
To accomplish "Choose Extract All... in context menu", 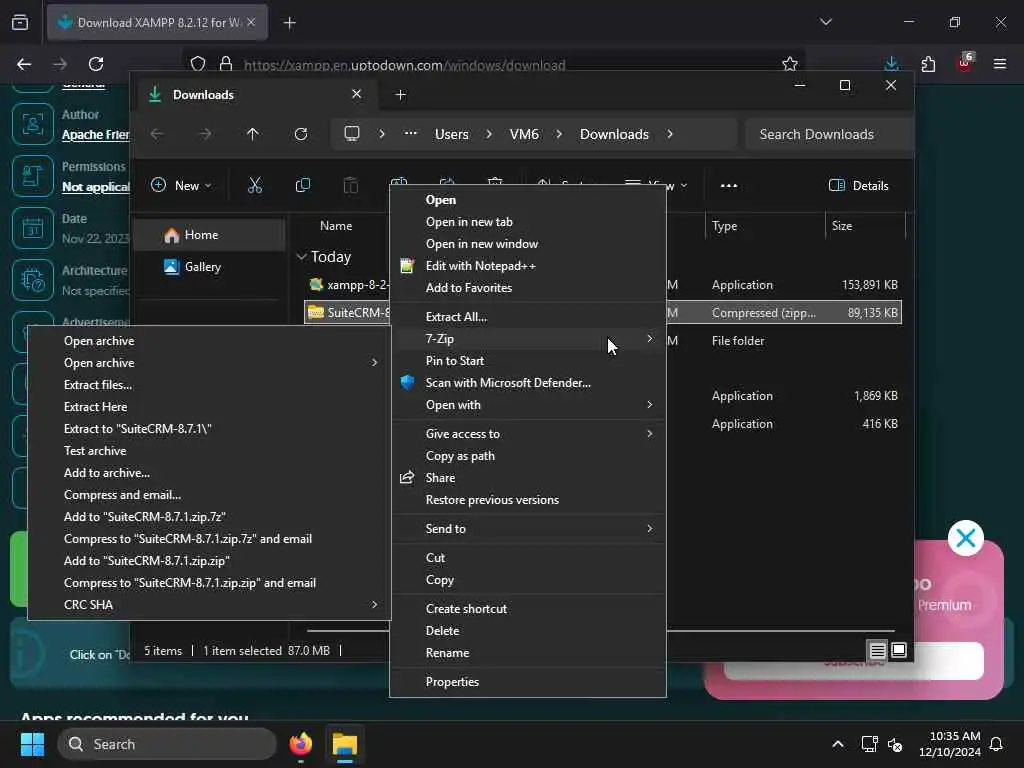I will click(x=528, y=317).
